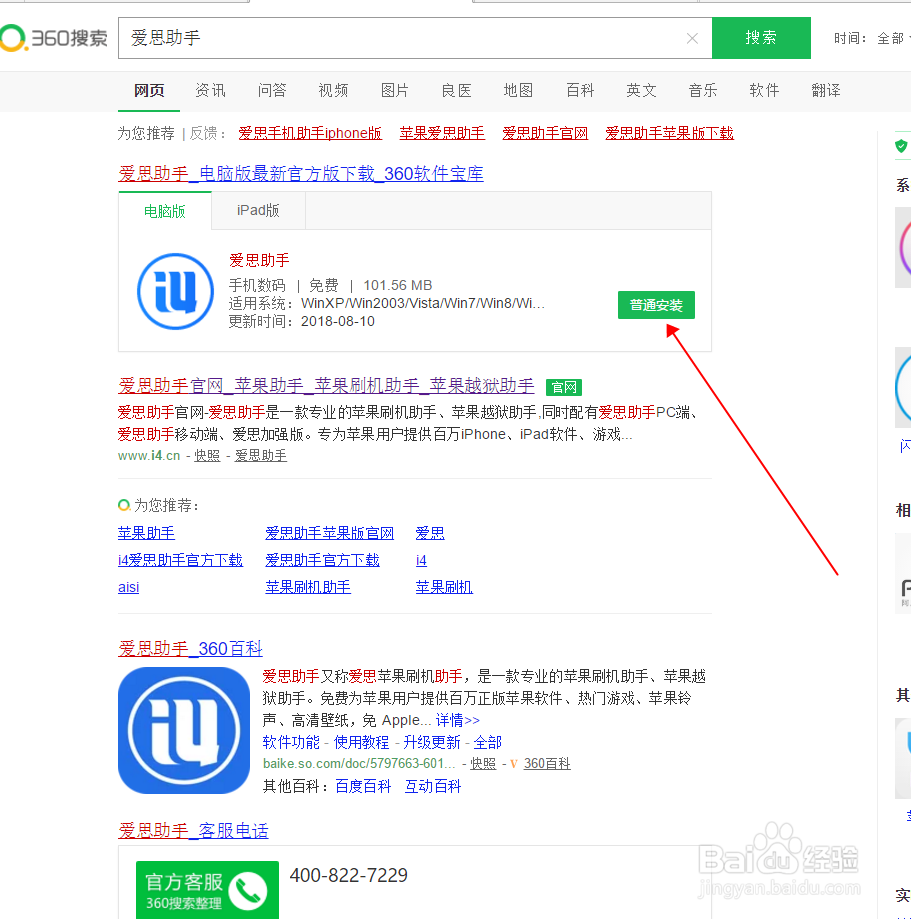
Task: Click the 全部 link in the 百科 result
Action: pyautogui.click(x=487, y=743)
